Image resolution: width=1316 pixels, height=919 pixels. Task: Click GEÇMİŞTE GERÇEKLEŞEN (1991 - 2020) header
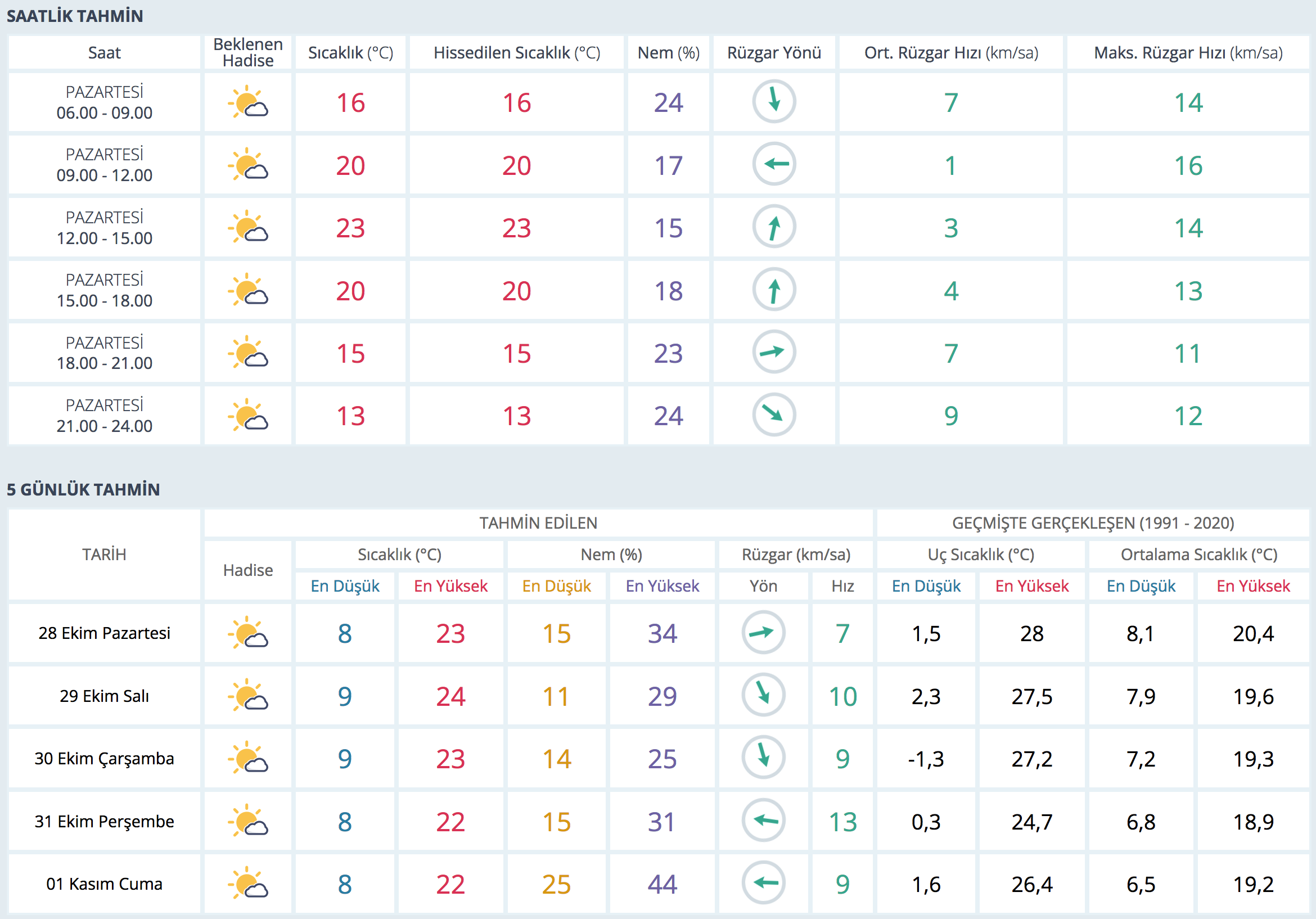pyautogui.click(x=1093, y=523)
